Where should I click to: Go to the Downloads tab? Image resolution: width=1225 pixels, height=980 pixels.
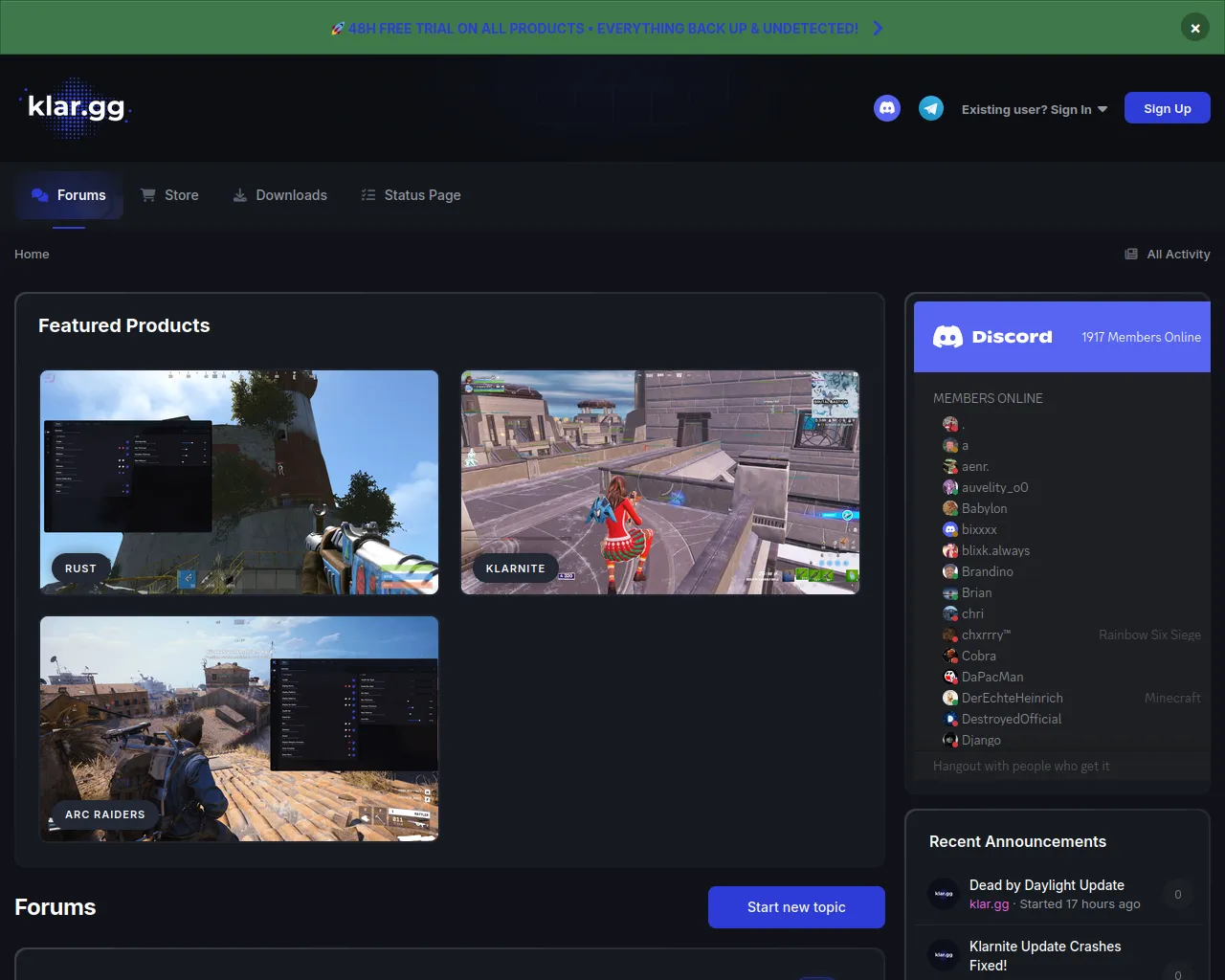279,195
